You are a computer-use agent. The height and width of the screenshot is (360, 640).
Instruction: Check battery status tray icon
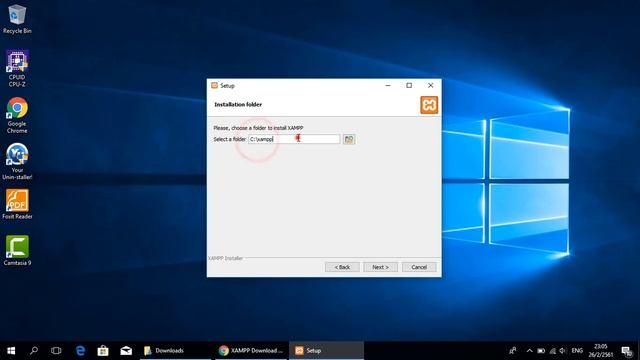click(541, 351)
